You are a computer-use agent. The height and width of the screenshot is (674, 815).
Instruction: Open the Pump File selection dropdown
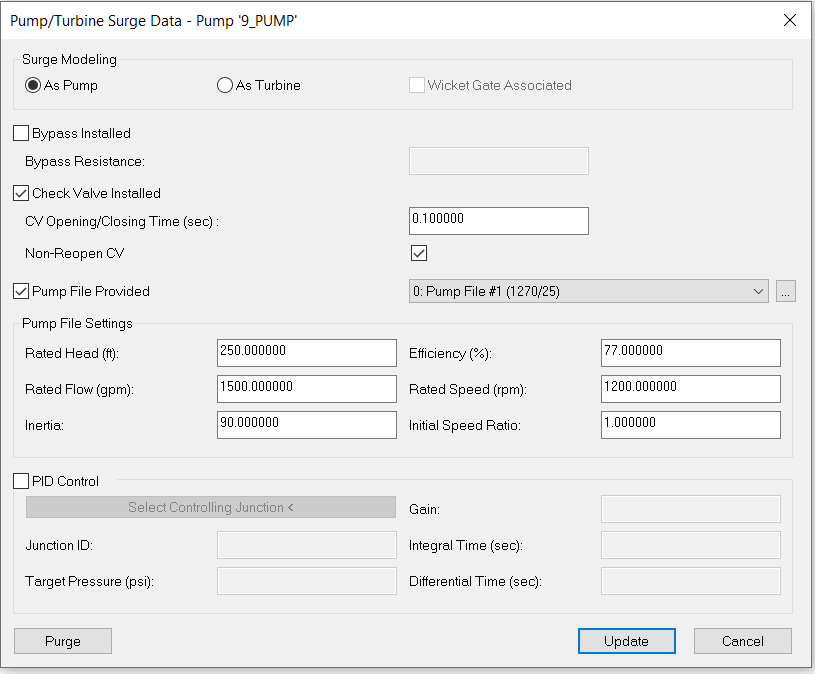(588, 291)
